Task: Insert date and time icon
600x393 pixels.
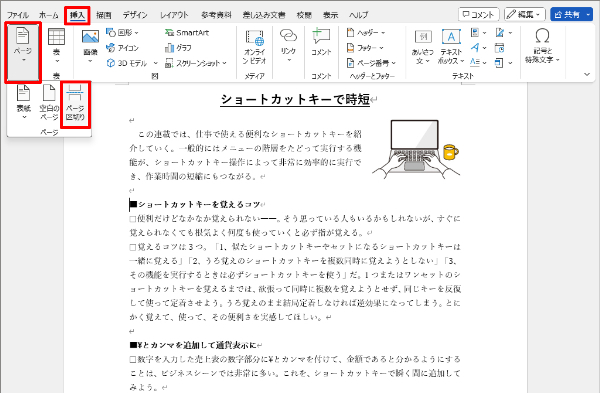Action: (x=499, y=48)
